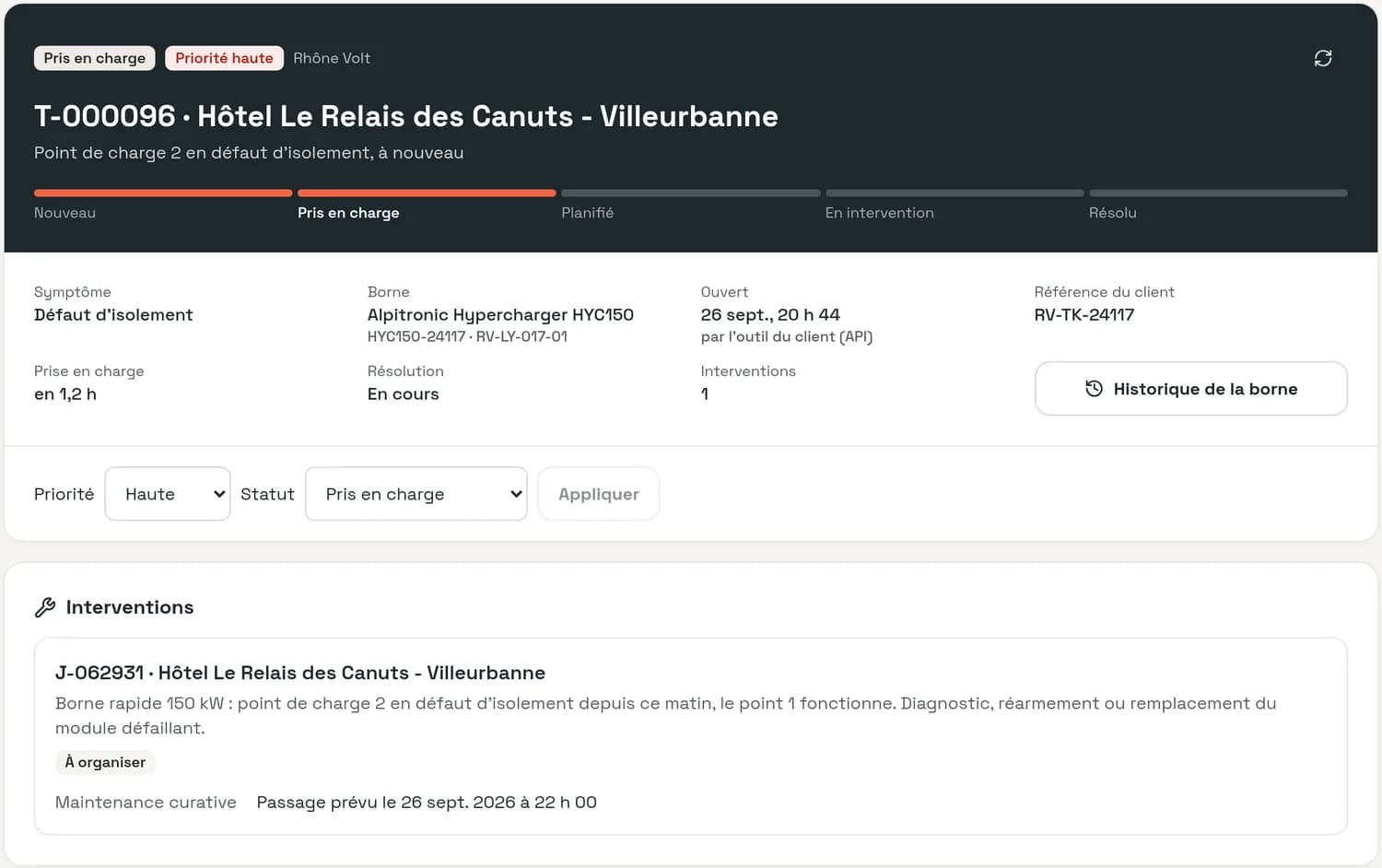The height and width of the screenshot is (868, 1382).
Task: Click the En cours resolution value
Action: coord(404,394)
